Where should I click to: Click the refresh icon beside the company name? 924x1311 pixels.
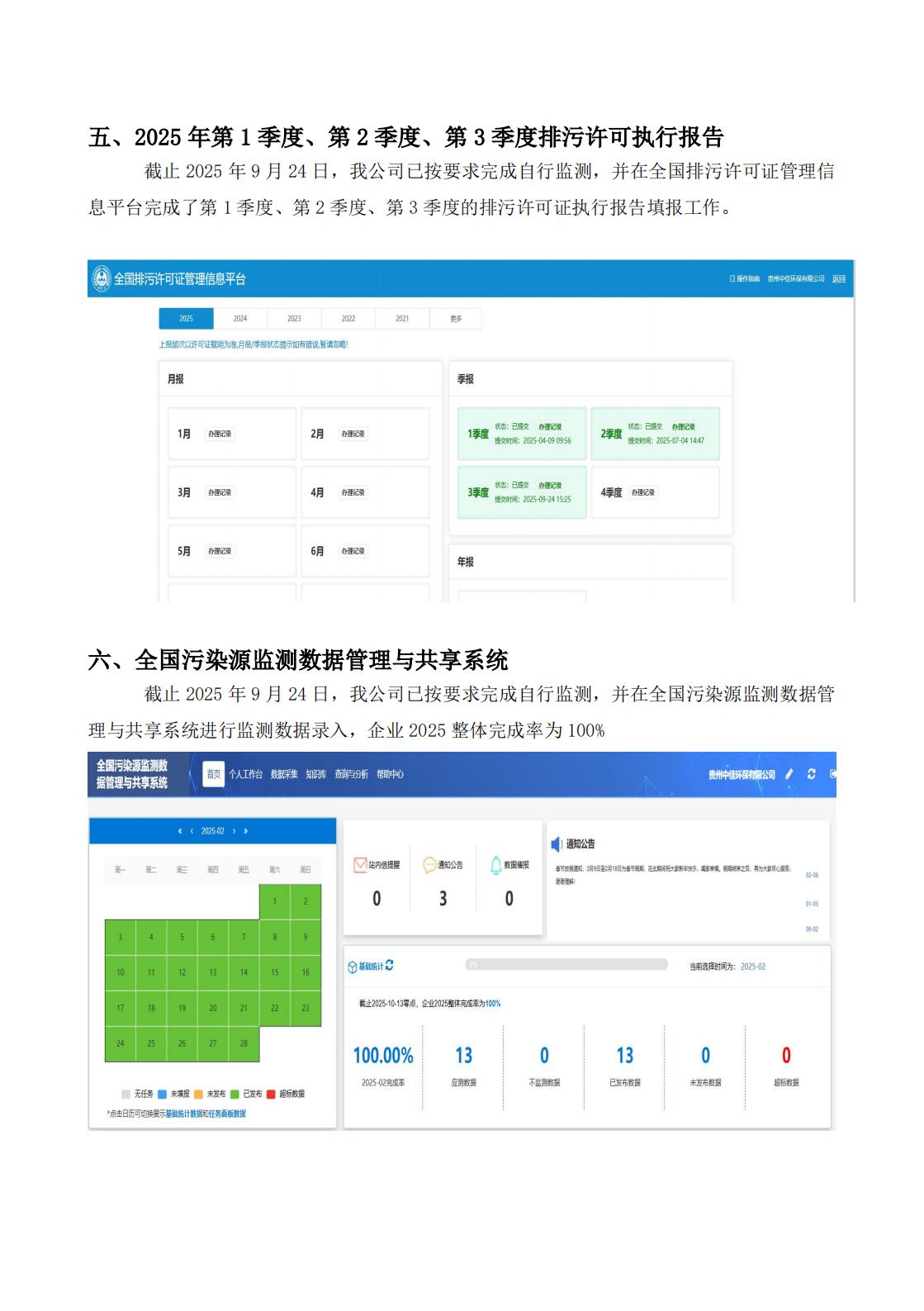pyautogui.click(x=811, y=774)
